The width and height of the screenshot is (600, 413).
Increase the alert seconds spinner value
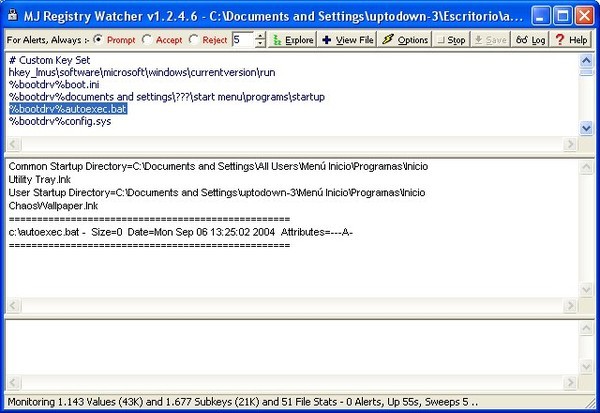point(260,36)
